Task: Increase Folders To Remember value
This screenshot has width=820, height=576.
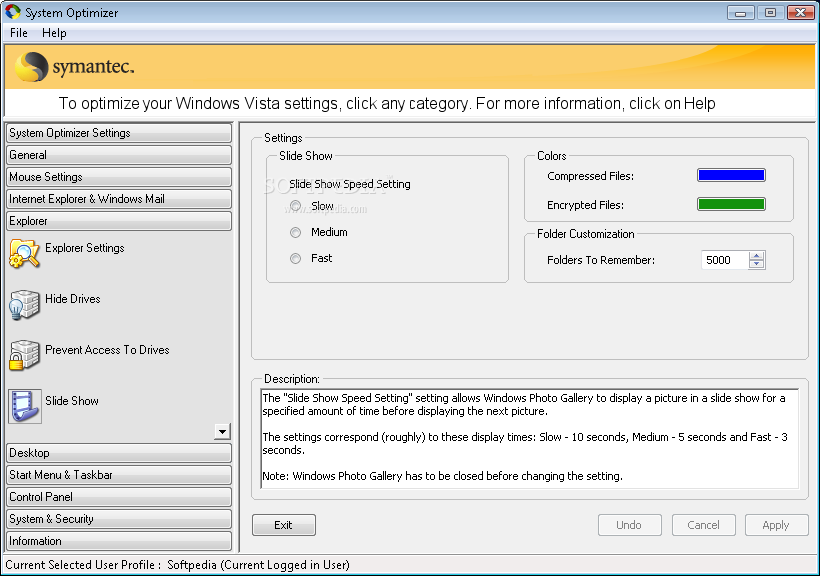Action: [x=756, y=256]
